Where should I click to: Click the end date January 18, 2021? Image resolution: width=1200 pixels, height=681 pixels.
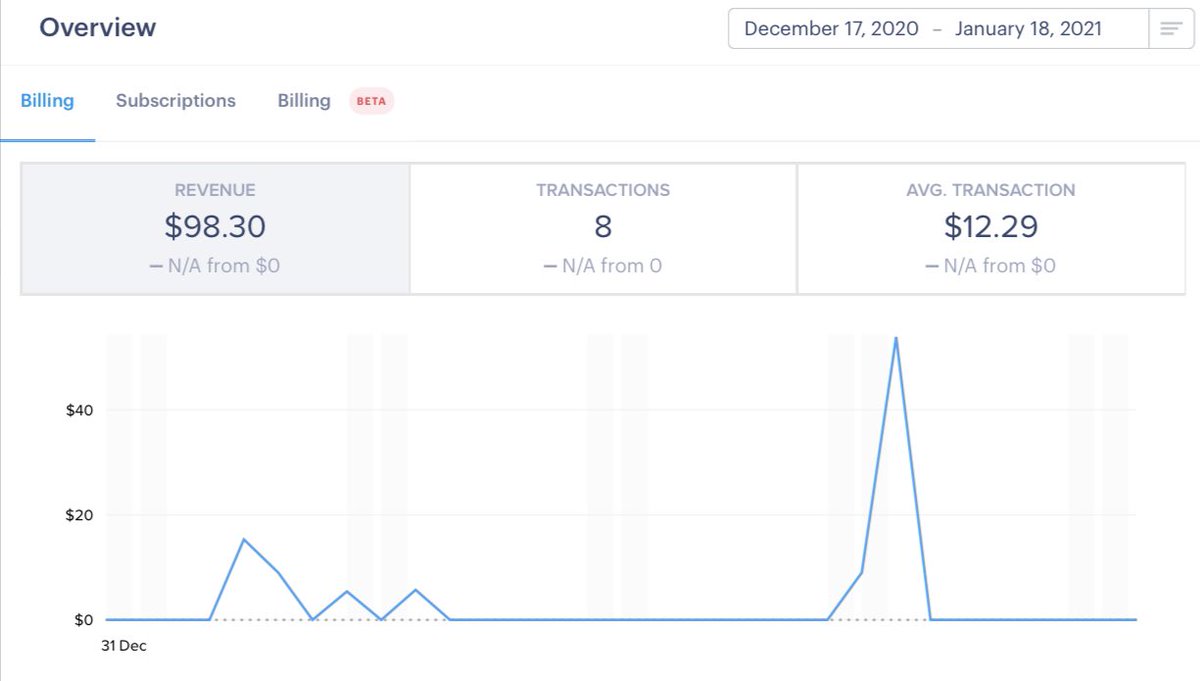point(1031,28)
